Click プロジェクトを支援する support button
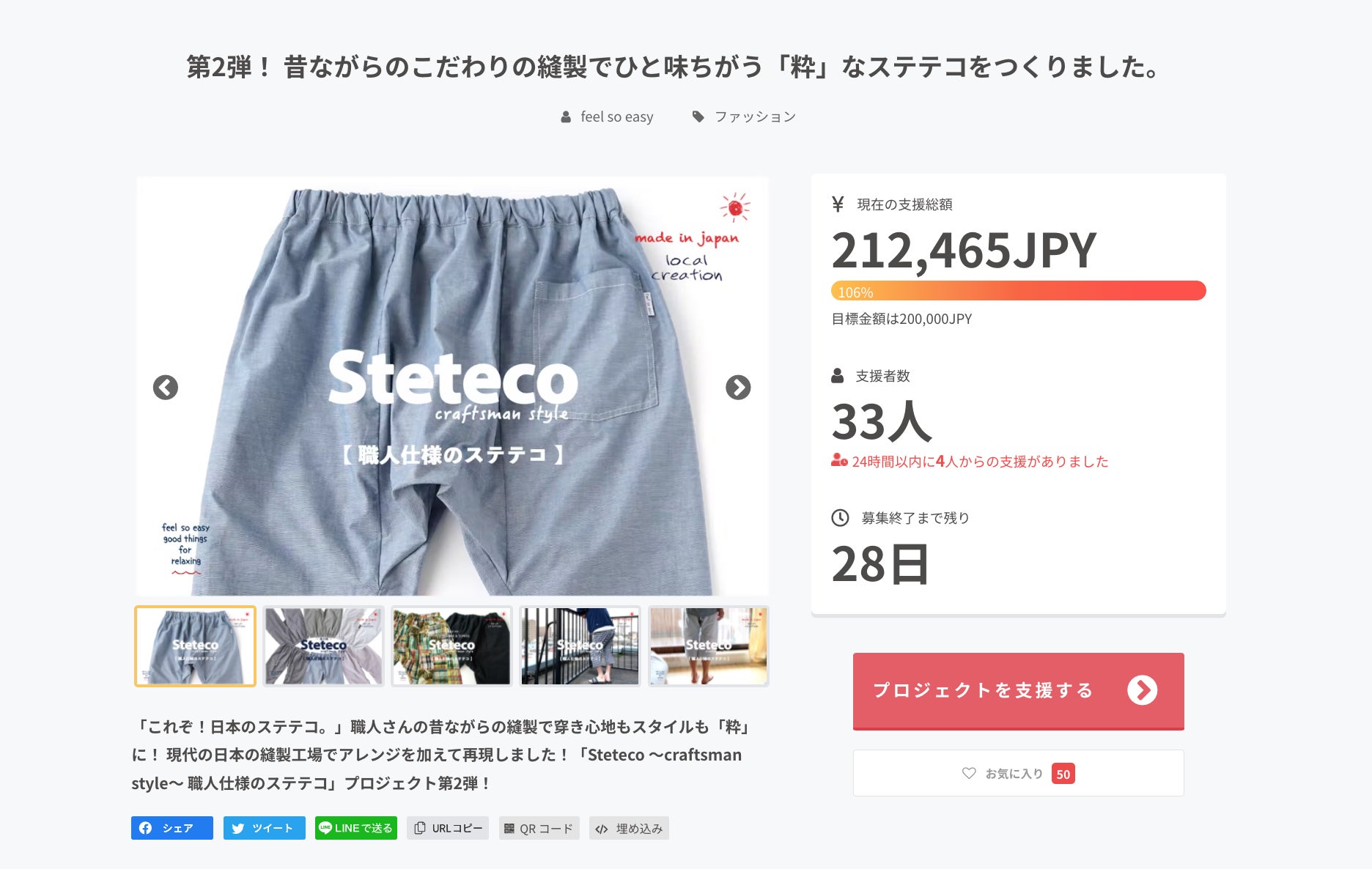Screen dimensions: 1372x869 point(1019,691)
